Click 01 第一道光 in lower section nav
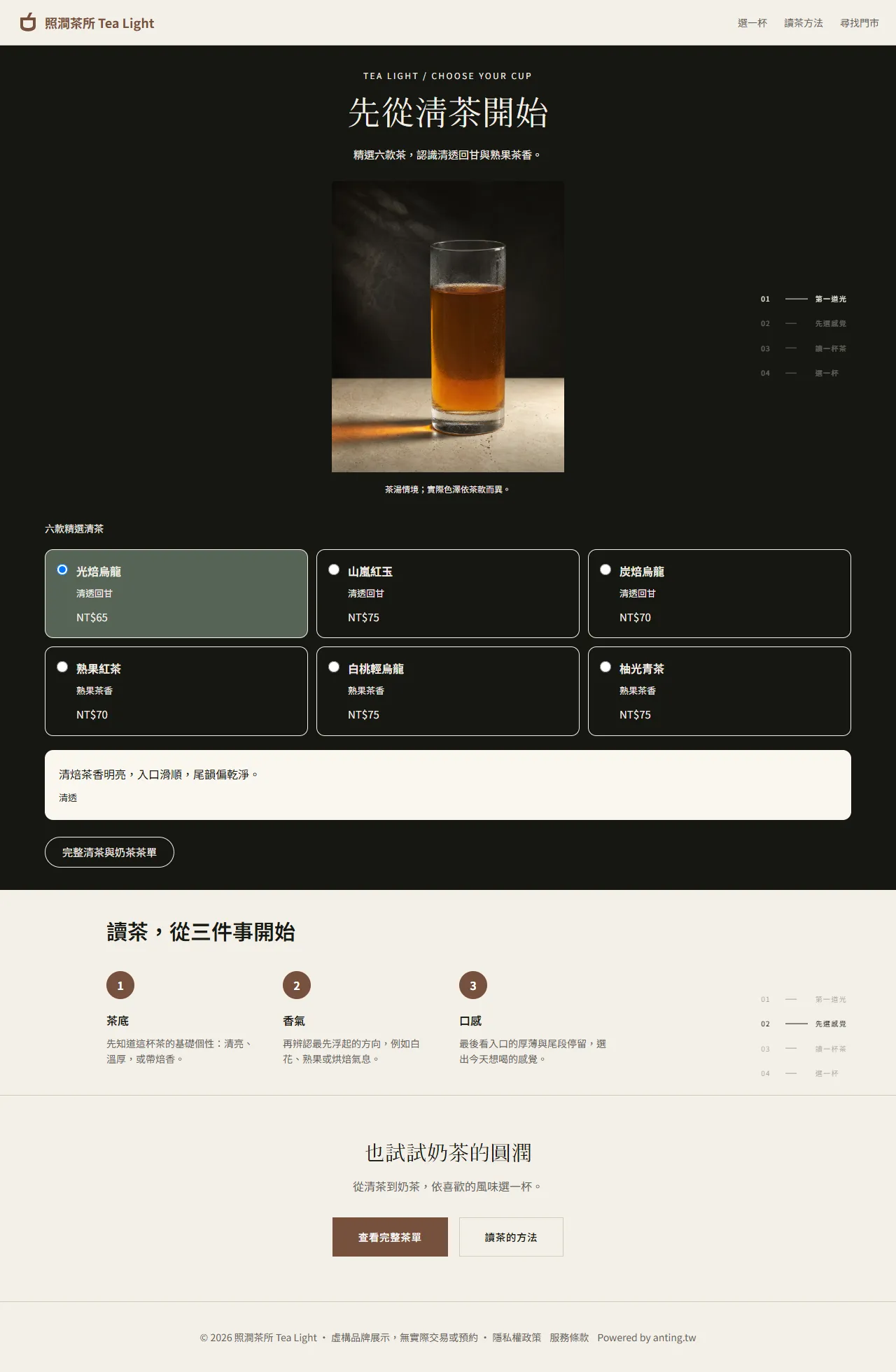The width and height of the screenshot is (896, 1372). 804,999
